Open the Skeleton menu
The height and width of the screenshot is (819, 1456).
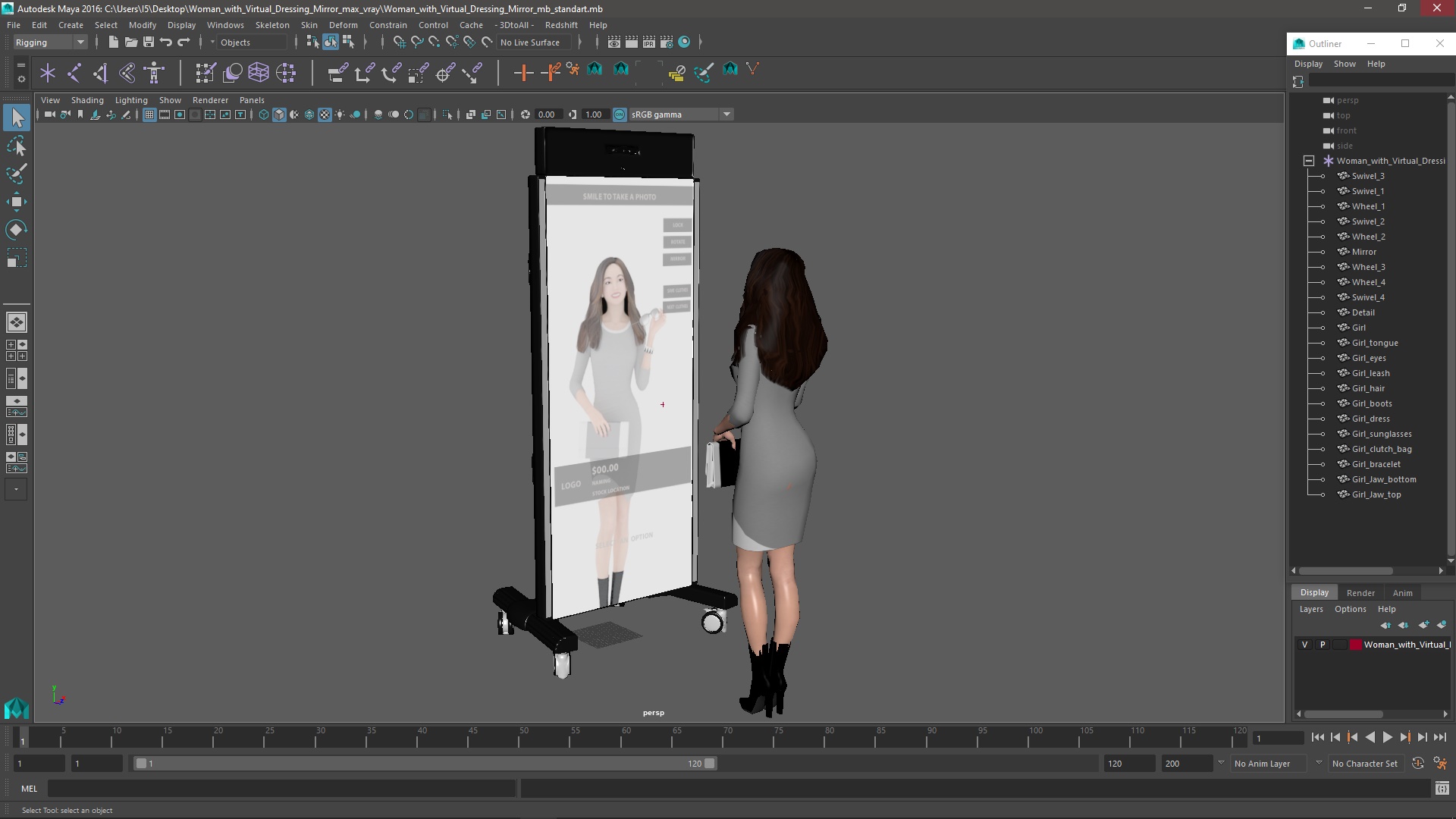(x=272, y=25)
